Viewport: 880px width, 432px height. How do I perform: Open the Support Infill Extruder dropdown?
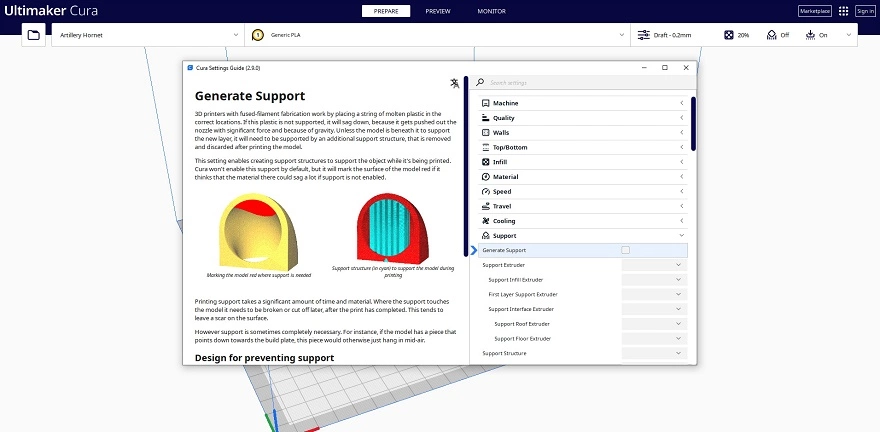pos(654,279)
